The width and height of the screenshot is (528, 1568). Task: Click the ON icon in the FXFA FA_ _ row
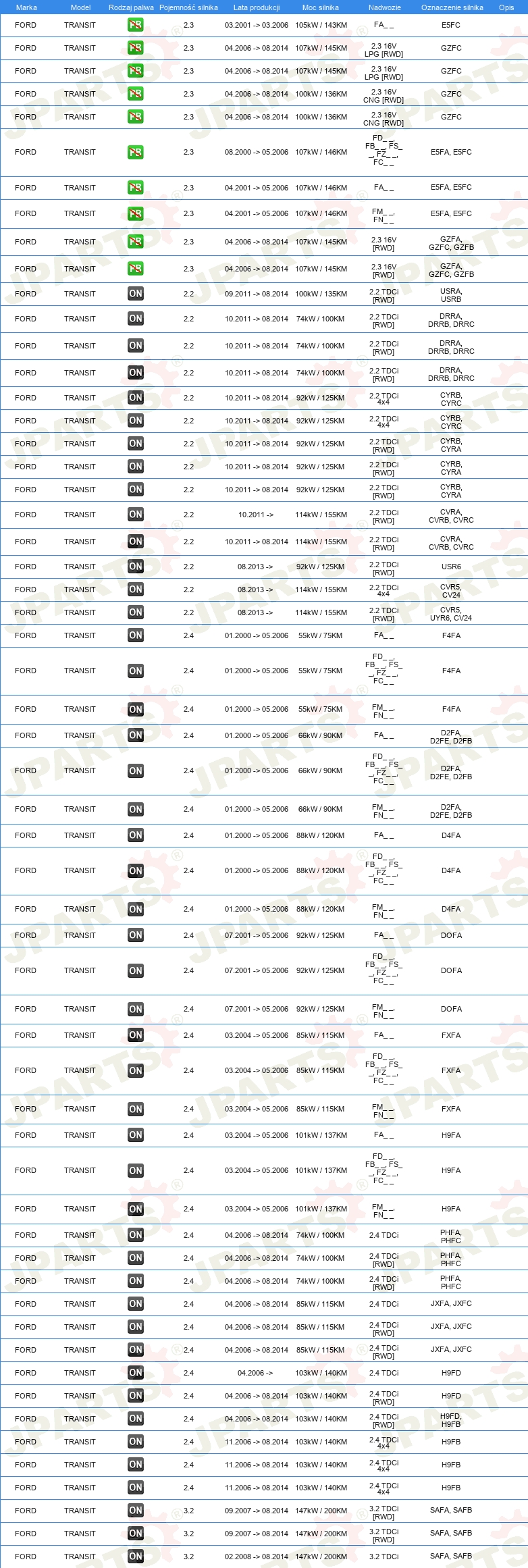pyautogui.click(x=136, y=1035)
